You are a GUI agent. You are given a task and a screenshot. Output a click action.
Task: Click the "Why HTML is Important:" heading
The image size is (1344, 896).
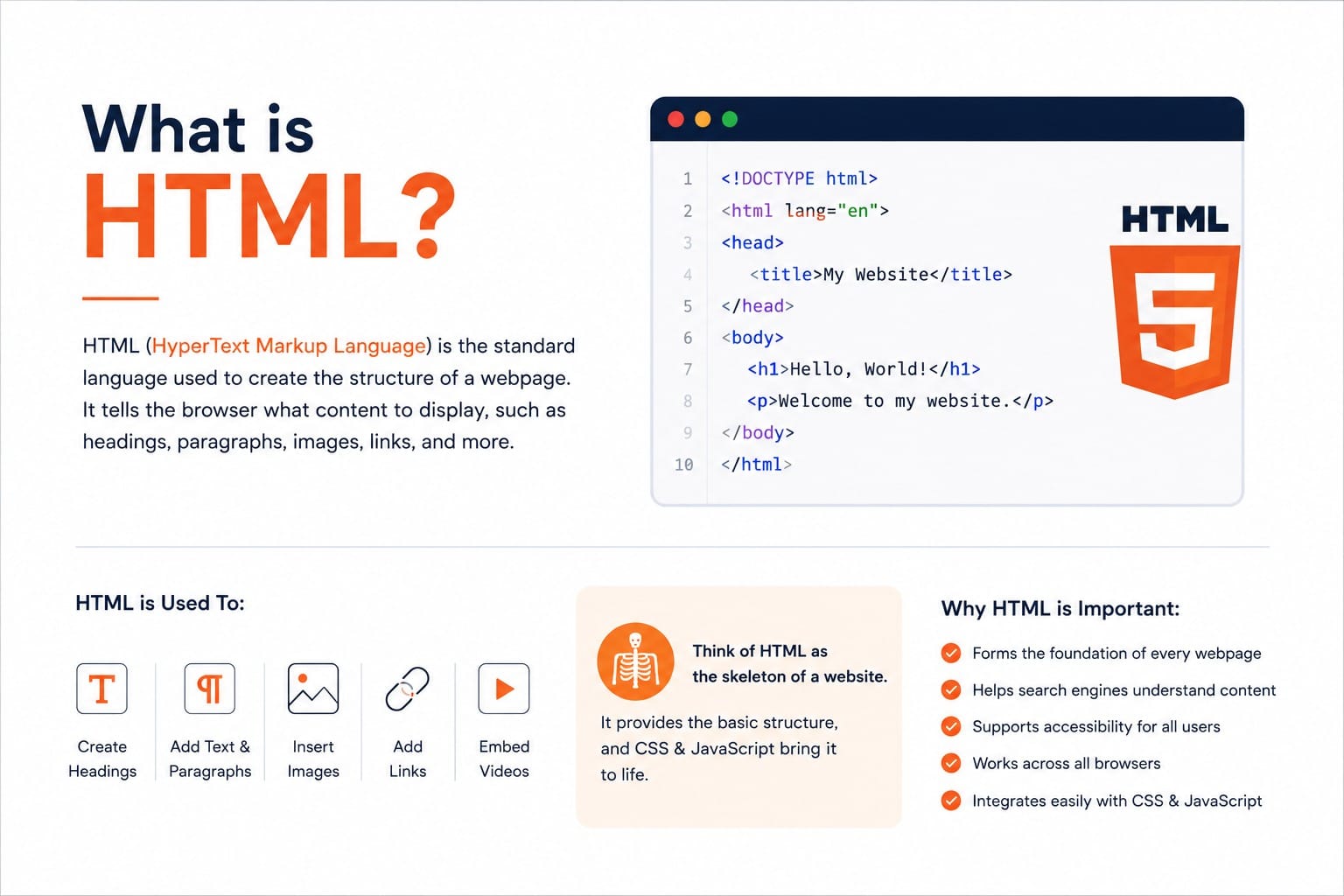[1060, 609]
